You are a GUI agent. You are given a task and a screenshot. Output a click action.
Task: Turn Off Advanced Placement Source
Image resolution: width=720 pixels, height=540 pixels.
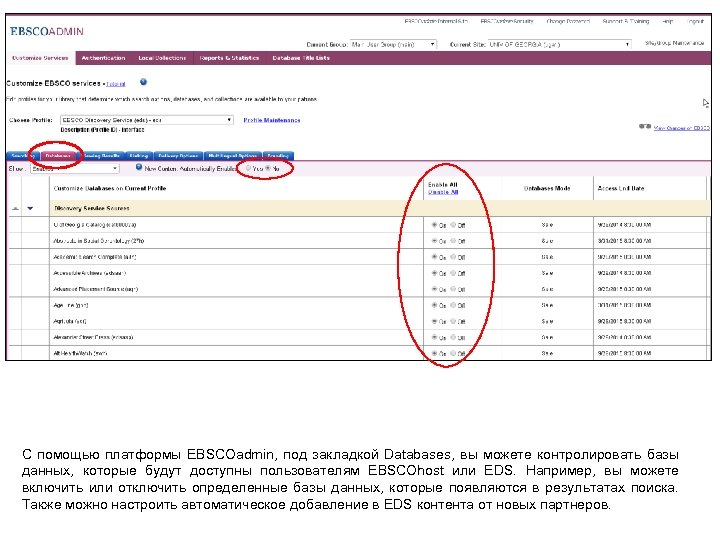453,289
